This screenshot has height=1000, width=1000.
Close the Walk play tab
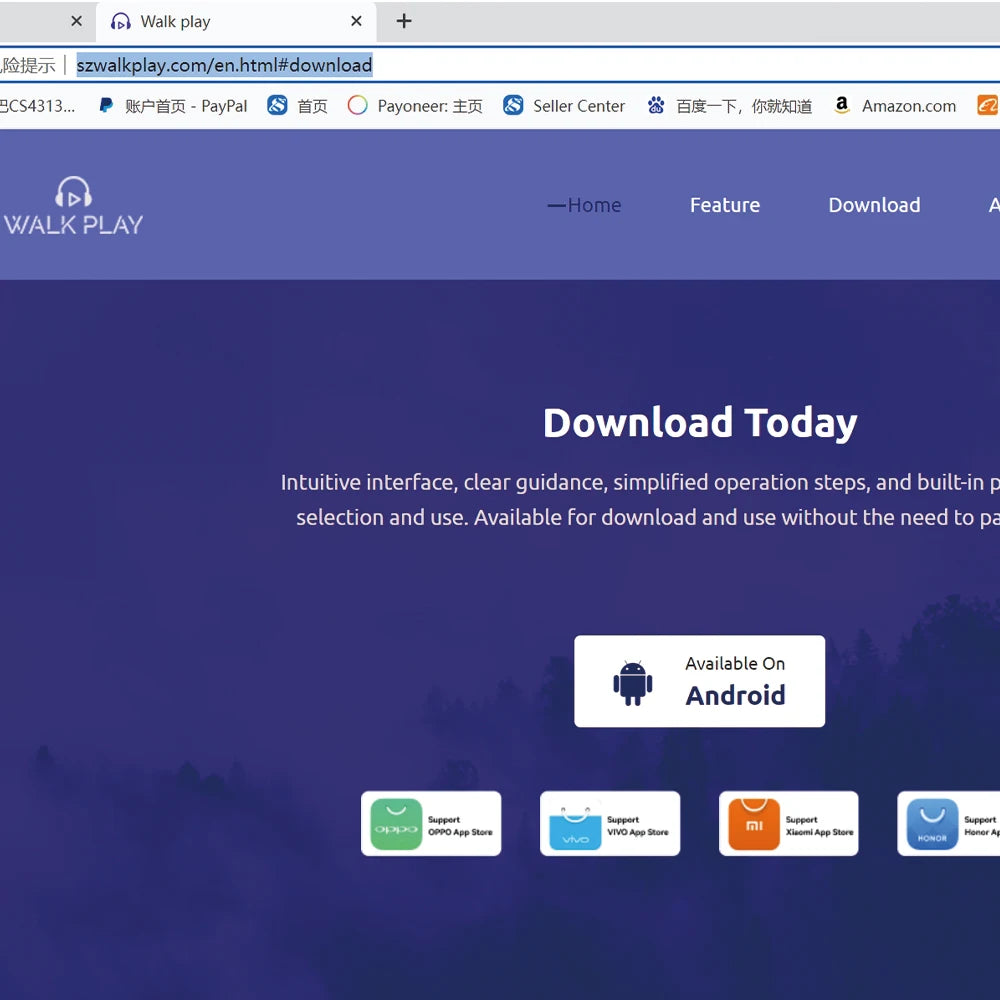[x=357, y=21]
